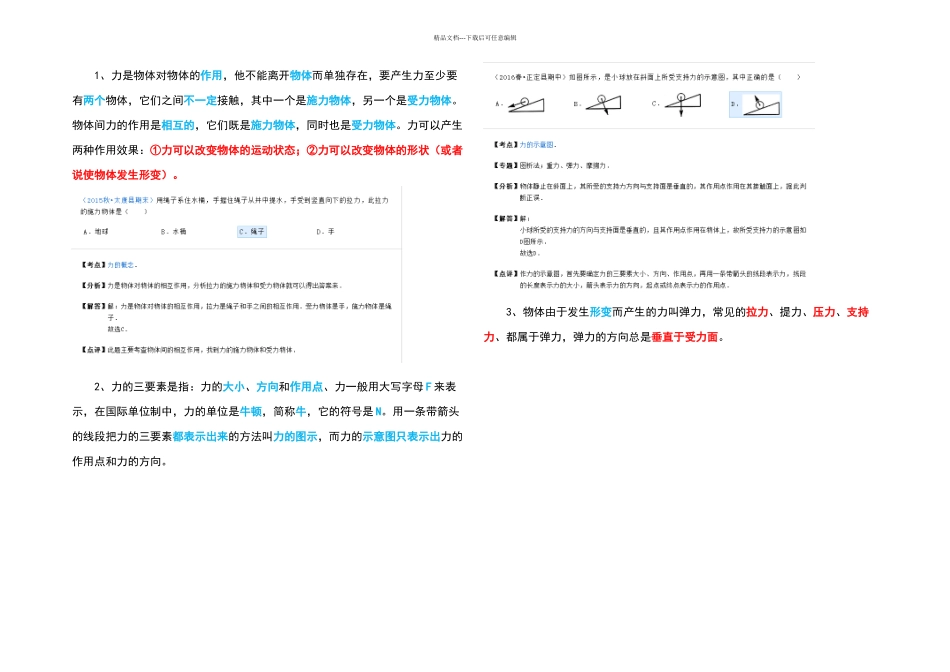950x672 pixels.
Task: Click red text '说使物体发生形变）'
Action: tap(122, 175)
